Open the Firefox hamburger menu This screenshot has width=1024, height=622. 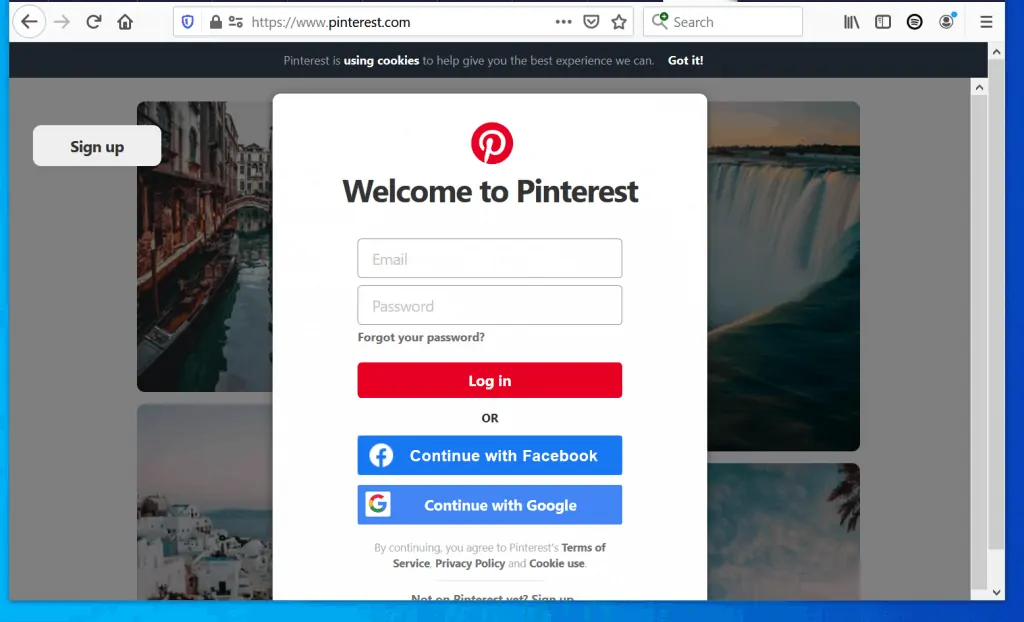coord(986,21)
